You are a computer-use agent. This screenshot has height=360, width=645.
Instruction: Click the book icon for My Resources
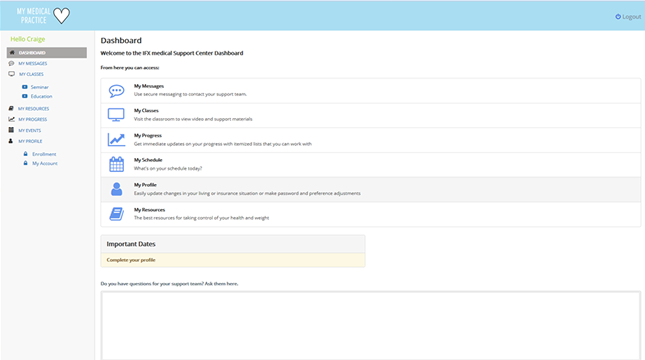[116, 214]
